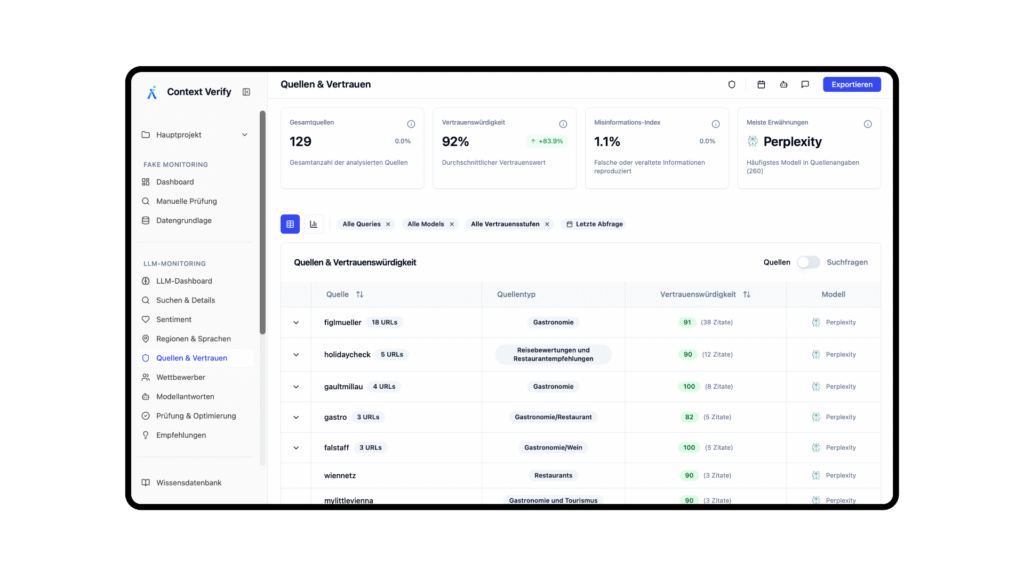Open the info tooltip on the Vertrauenswürdigkeit card
The height and width of the screenshot is (576, 1024).
pos(563,122)
